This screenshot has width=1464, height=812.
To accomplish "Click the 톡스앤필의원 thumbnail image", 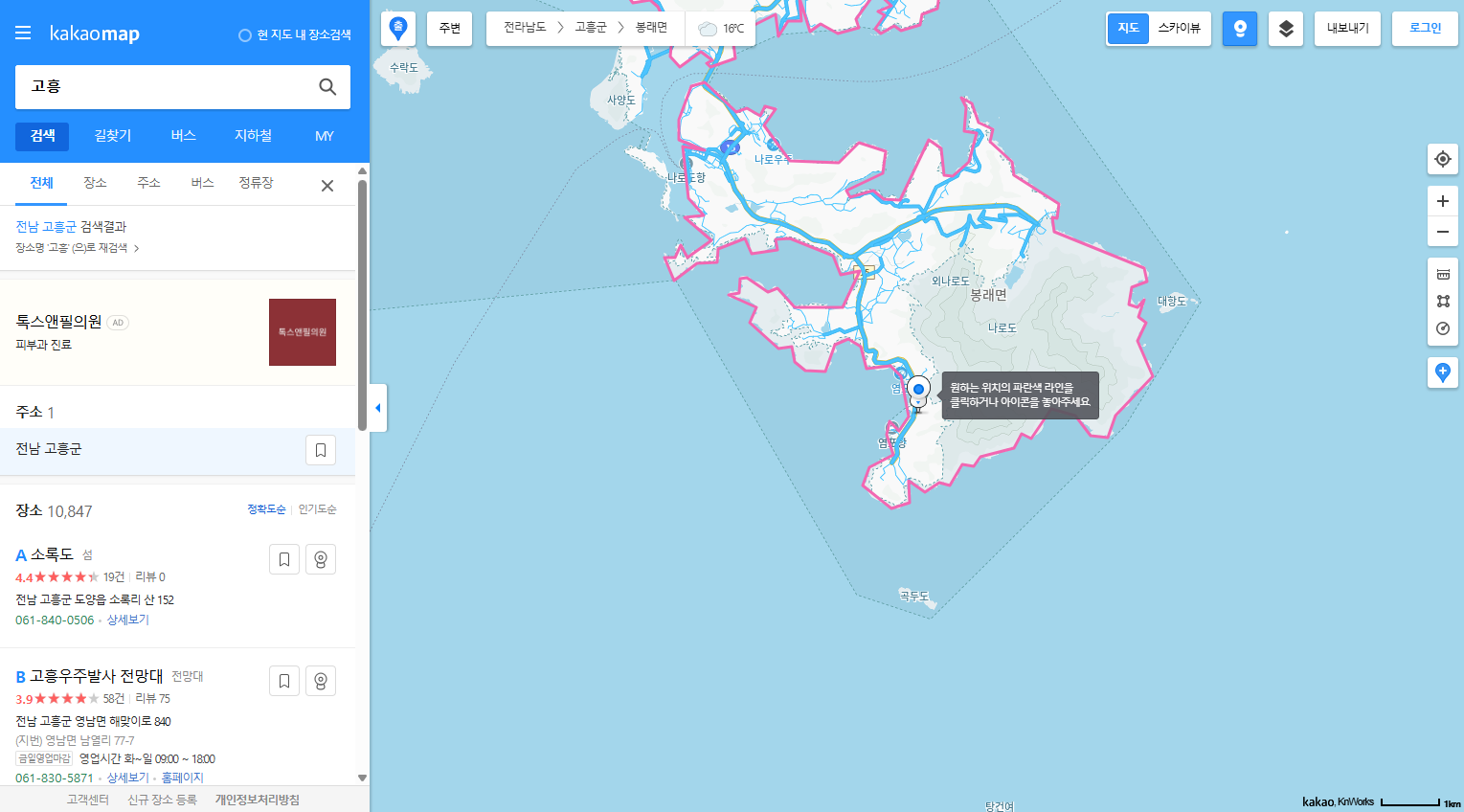I will point(303,332).
